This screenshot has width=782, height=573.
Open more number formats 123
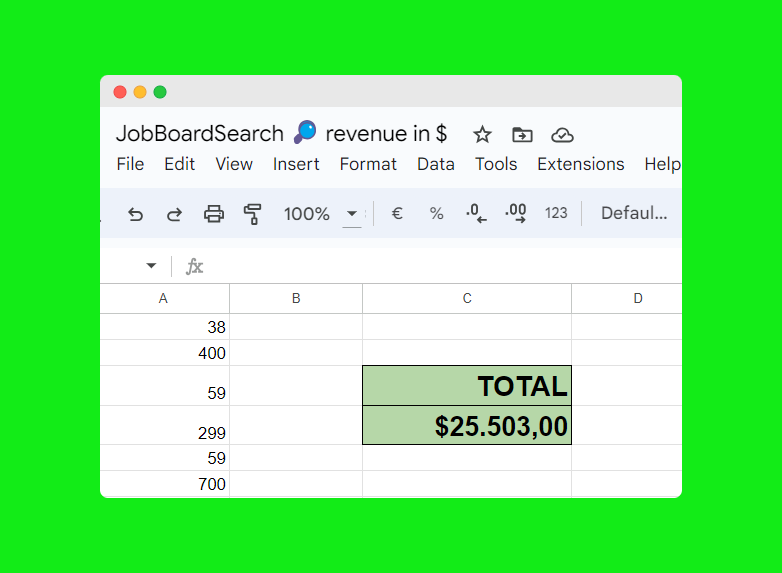pos(556,213)
